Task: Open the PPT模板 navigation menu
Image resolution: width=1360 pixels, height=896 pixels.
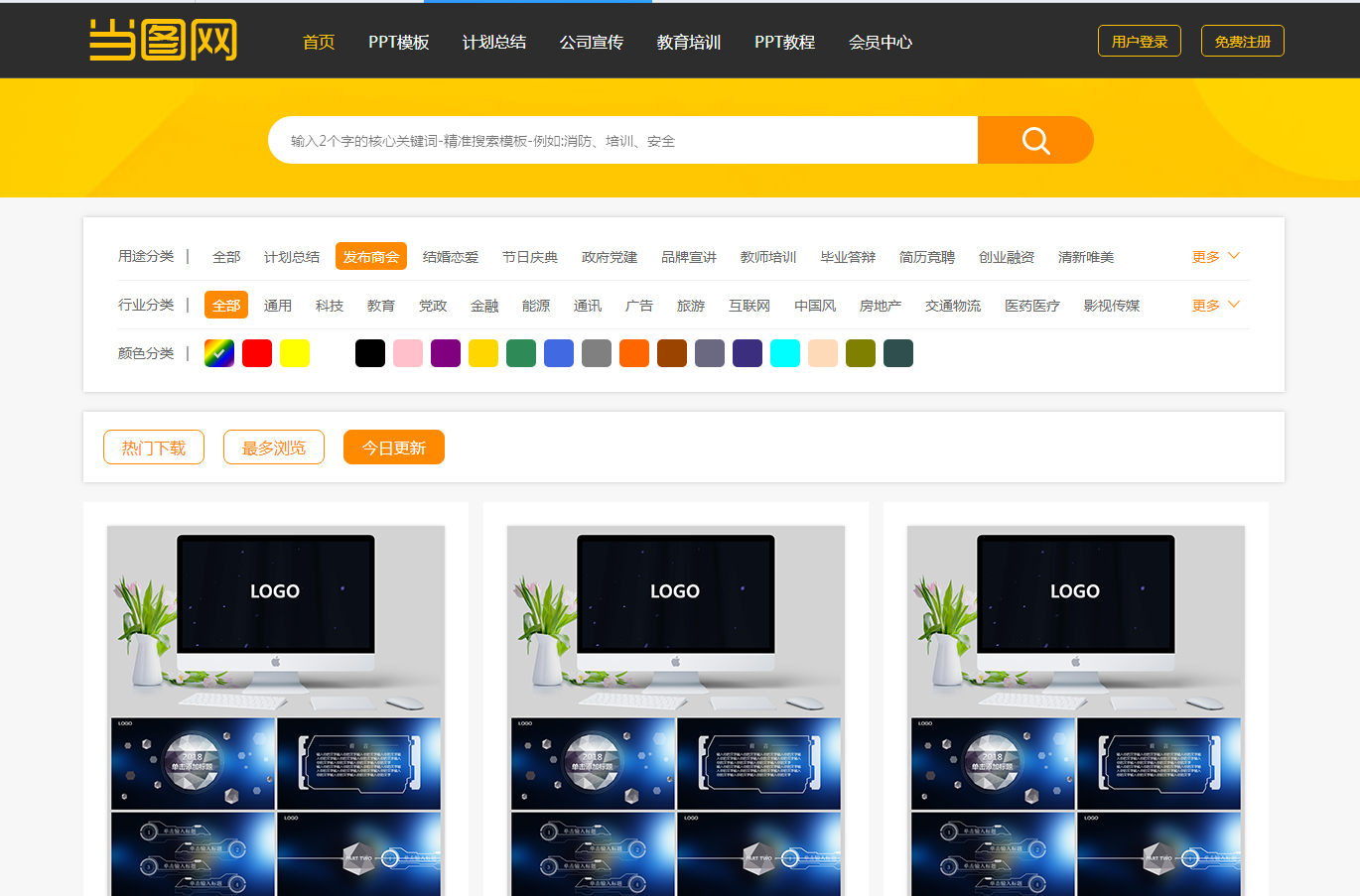Action: pyautogui.click(x=398, y=42)
